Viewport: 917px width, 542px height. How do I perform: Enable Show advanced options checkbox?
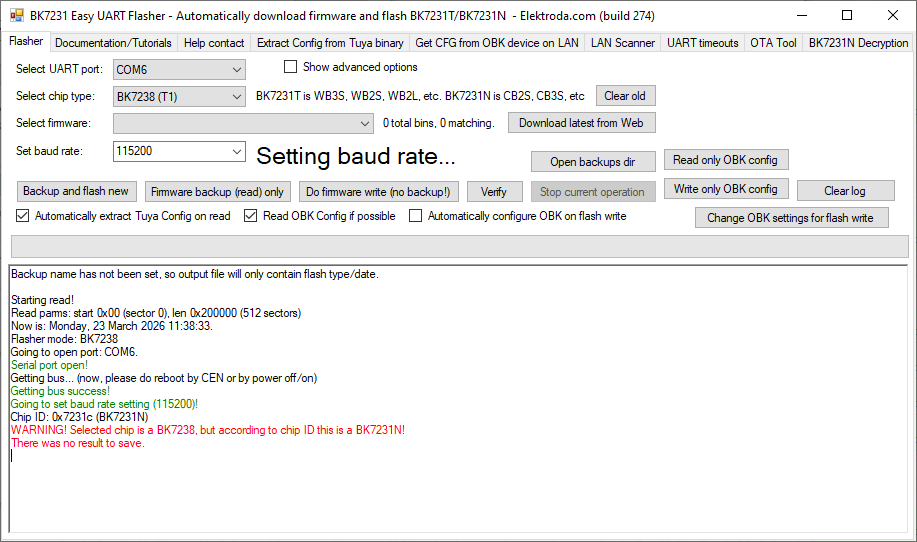[290, 67]
